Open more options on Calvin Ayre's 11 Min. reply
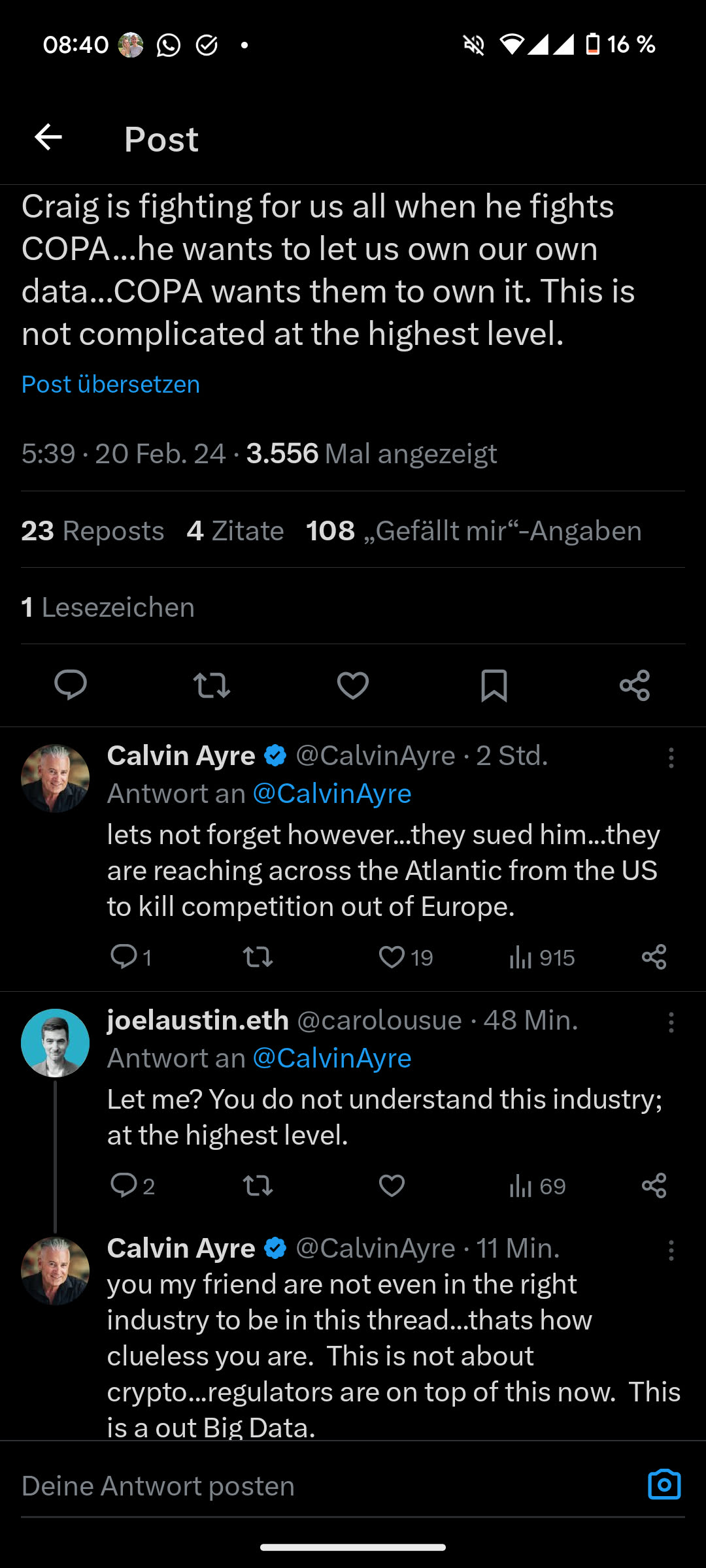Viewport: 706px width, 1568px height. (x=671, y=1250)
